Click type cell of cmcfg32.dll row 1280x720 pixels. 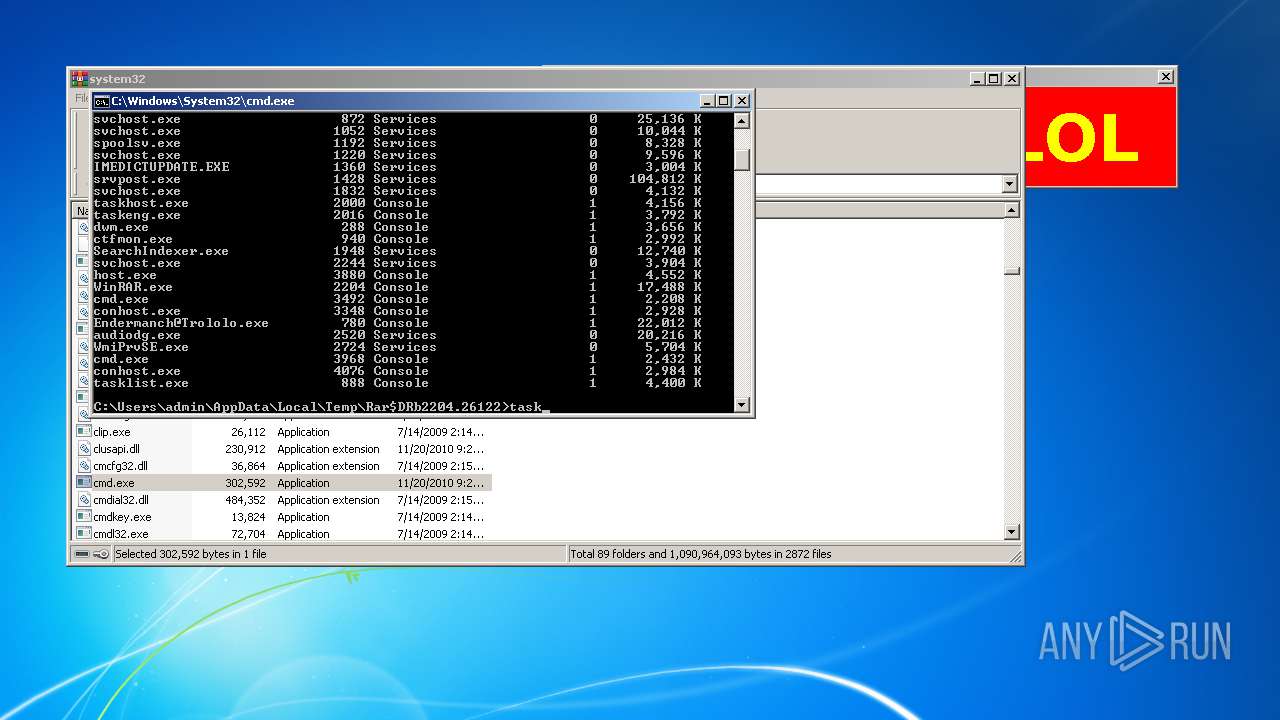point(328,466)
